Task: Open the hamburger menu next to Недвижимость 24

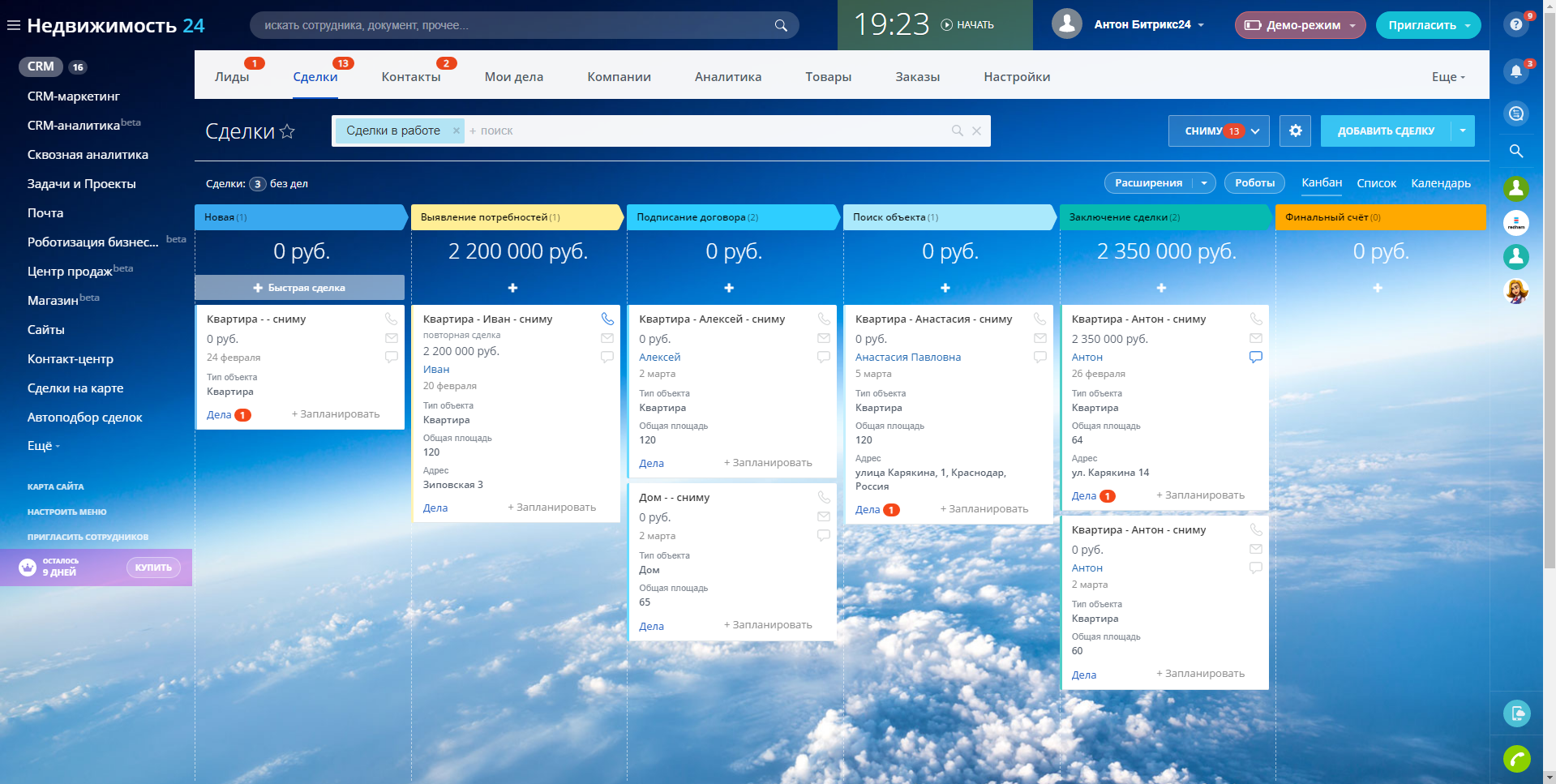Action: click(x=13, y=25)
